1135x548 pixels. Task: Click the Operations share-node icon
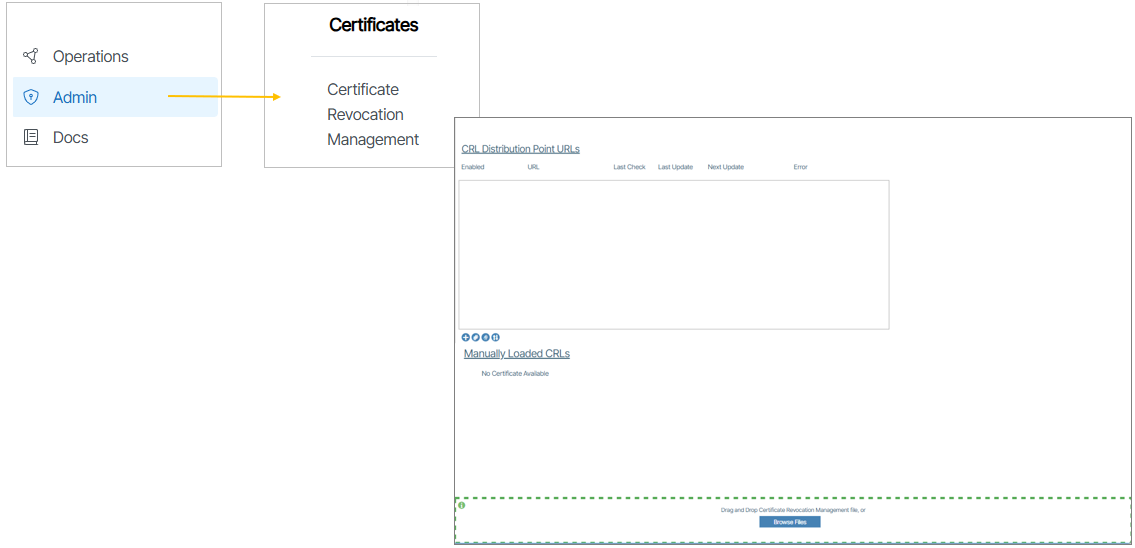pos(30,56)
